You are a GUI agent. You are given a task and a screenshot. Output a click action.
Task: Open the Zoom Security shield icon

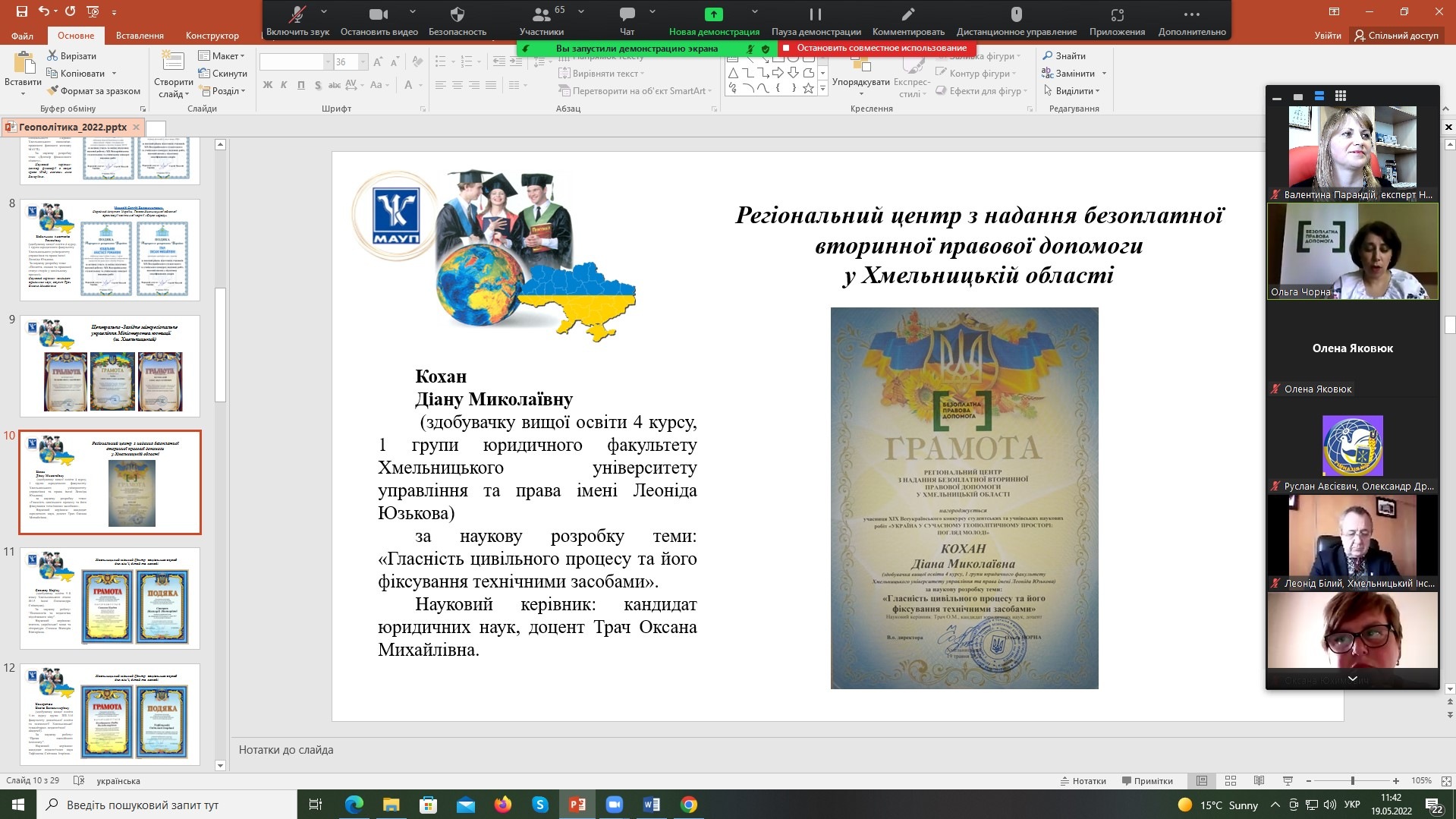click(x=457, y=14)
